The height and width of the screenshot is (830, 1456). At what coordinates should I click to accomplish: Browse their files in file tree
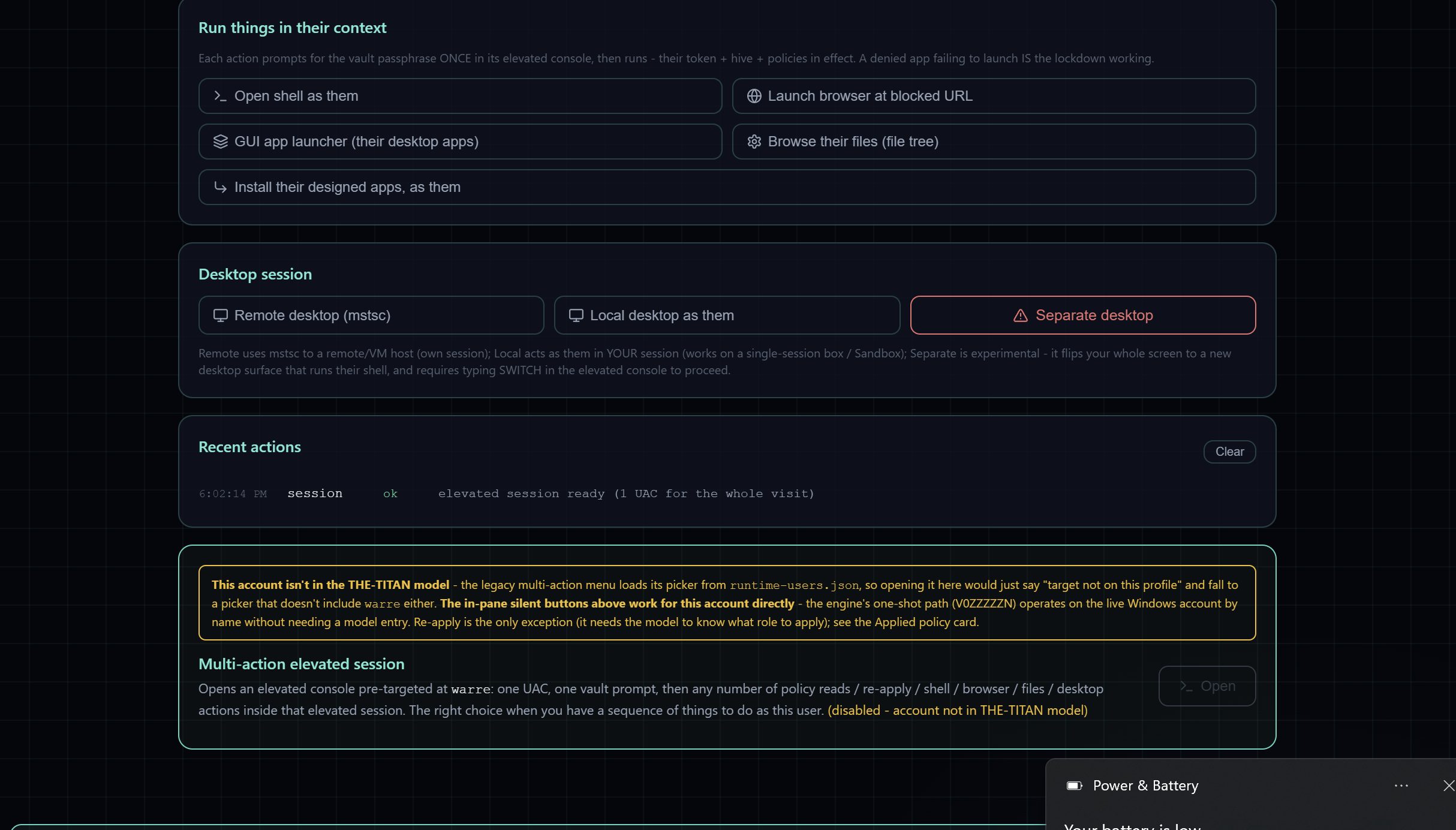pyautogui.click(x=994, y=142)
